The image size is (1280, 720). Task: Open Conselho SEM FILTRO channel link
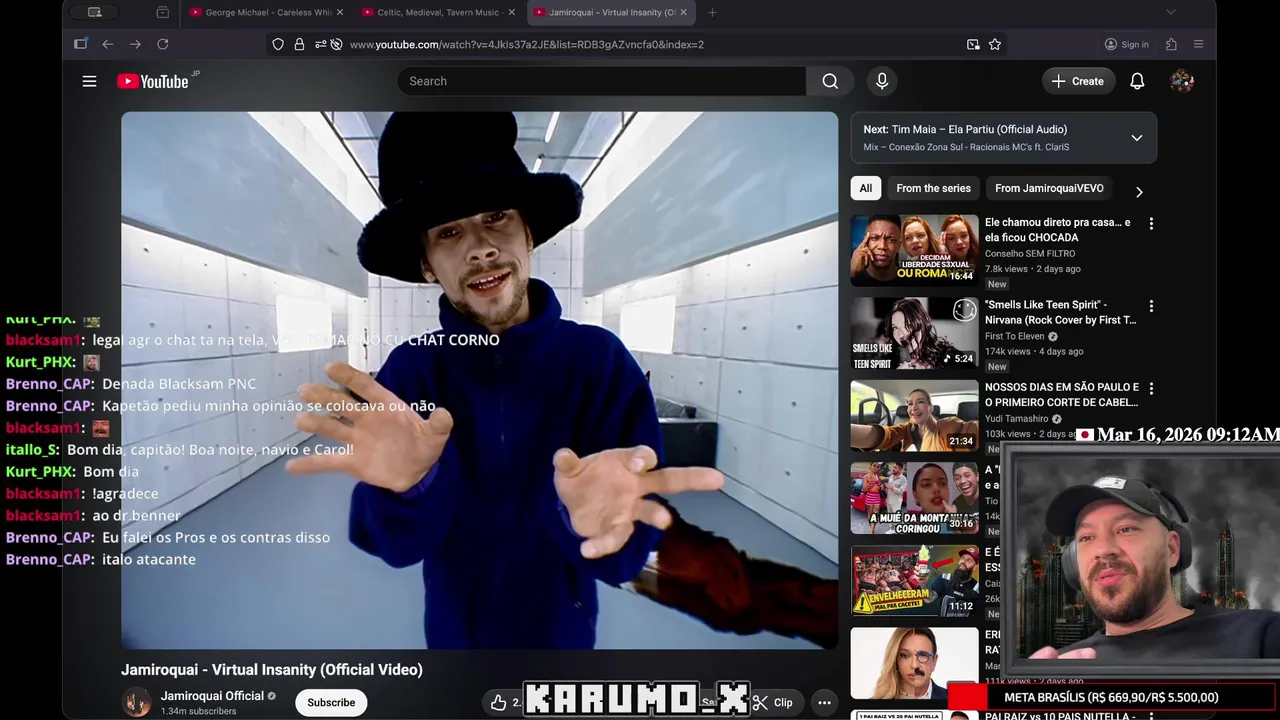1030,254
